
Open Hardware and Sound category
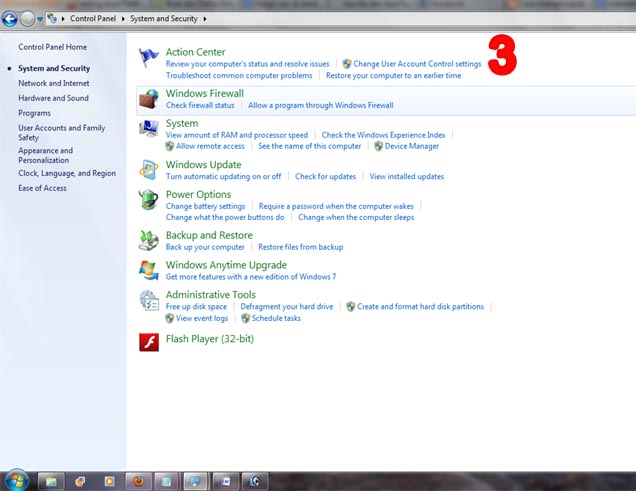pos(53,98)
